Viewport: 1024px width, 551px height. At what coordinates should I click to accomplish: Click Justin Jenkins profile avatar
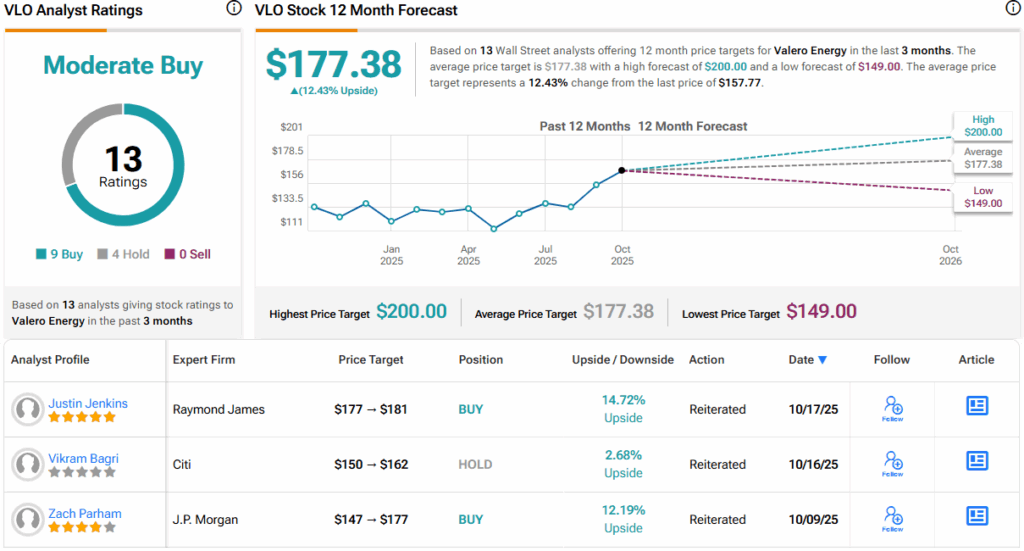click(27, 409)
